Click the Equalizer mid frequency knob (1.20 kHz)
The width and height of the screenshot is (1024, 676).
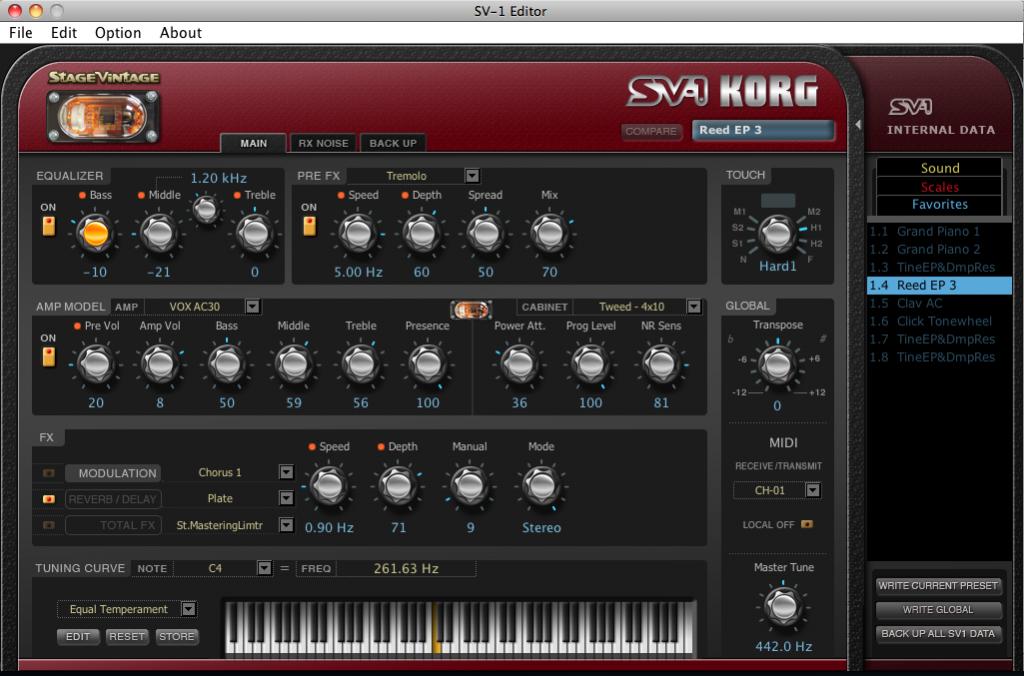[206, 209]
